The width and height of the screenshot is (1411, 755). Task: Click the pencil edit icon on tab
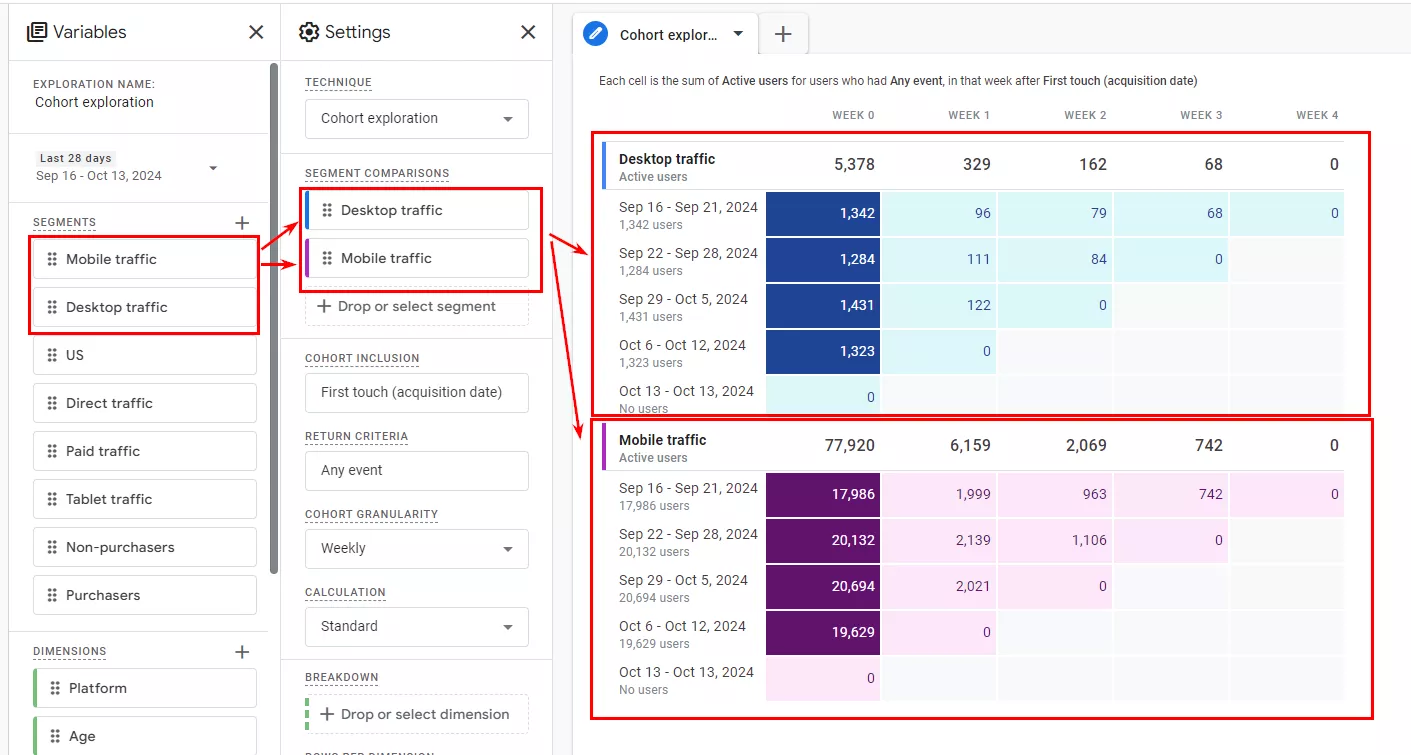coord(595,34)
